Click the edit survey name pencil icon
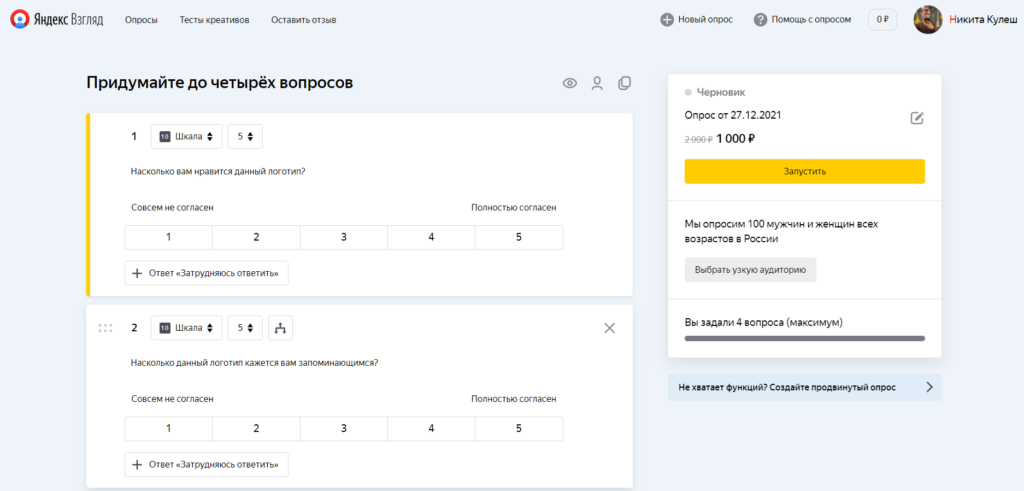The image size is (1024, 491). 917,118
